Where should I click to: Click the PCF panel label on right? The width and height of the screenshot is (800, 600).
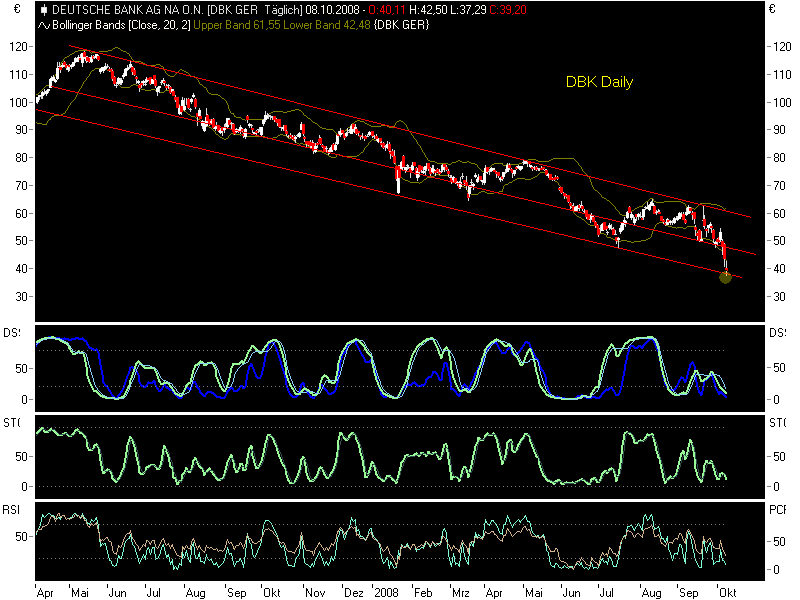pyautogui.click(x=777, y=510)
